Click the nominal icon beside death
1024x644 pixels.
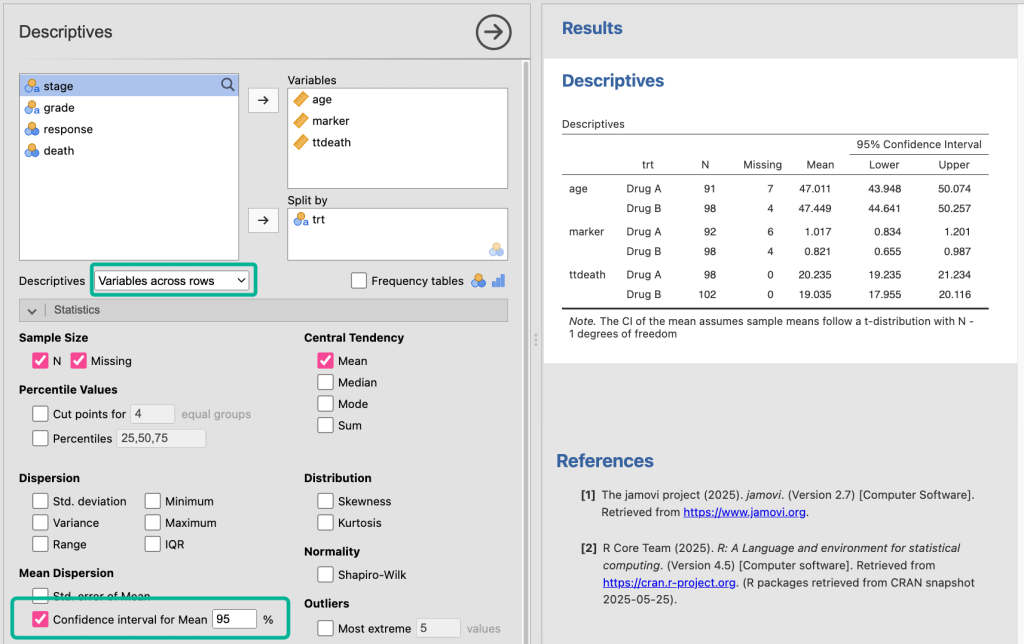[x=32, y=151]
